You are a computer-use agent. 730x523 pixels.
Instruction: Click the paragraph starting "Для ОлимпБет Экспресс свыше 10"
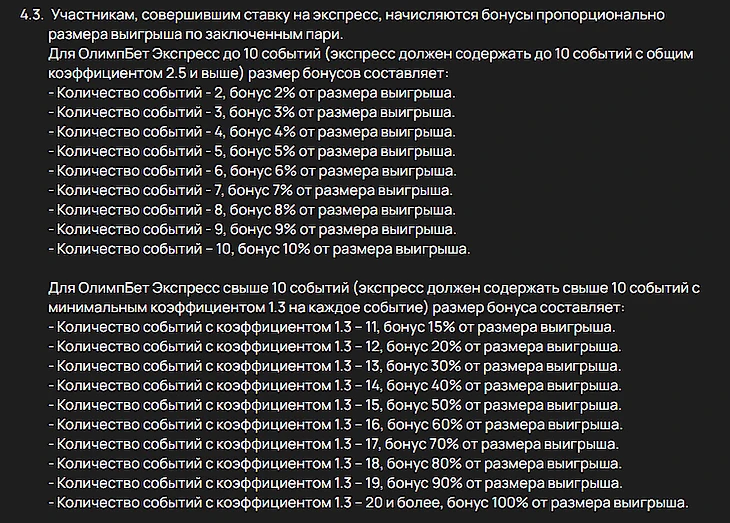point(340,297)
